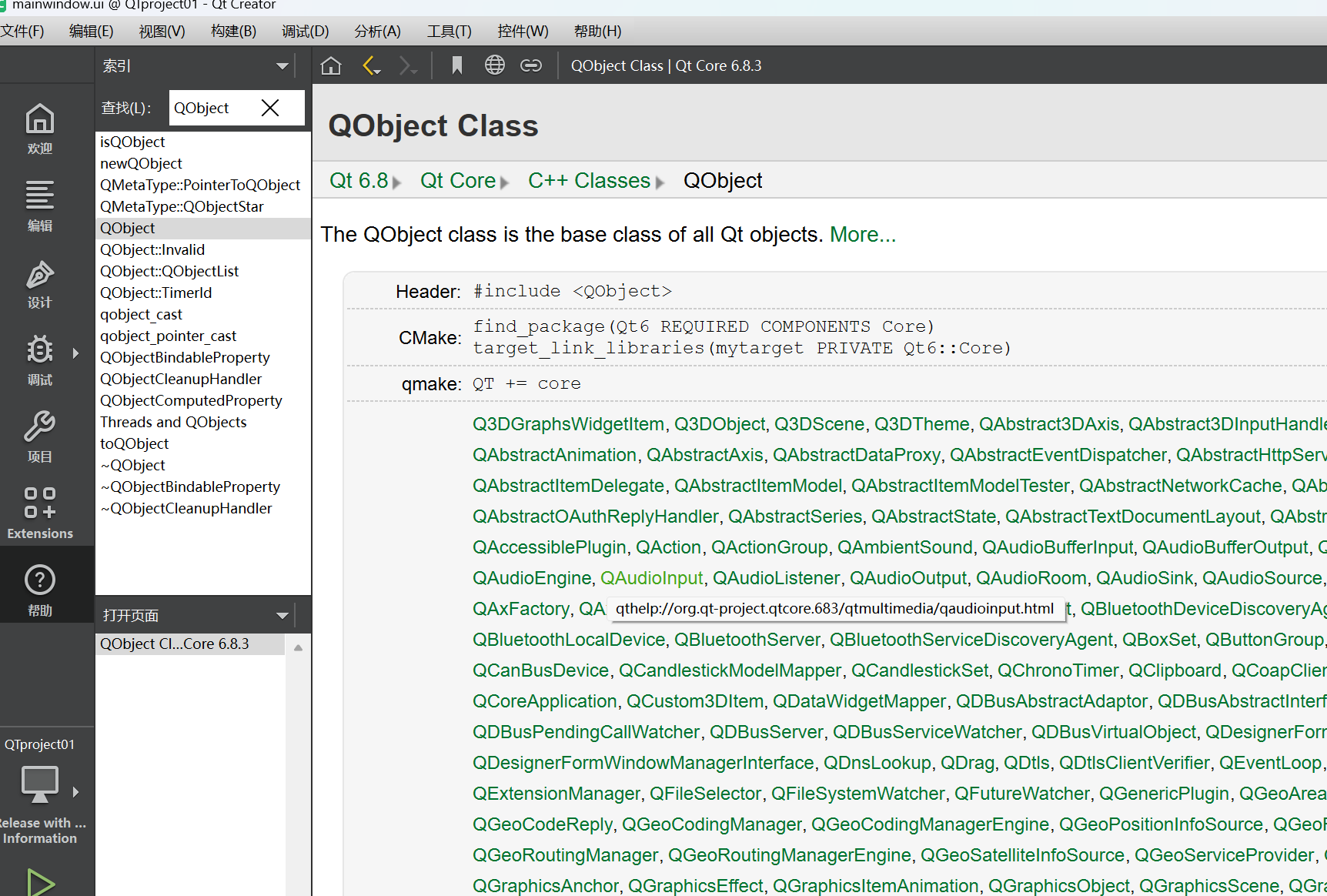Viewport: 1327px width, 896px height.
Task: Switch to Design (设计) mode
Action: tap(40, 283)
